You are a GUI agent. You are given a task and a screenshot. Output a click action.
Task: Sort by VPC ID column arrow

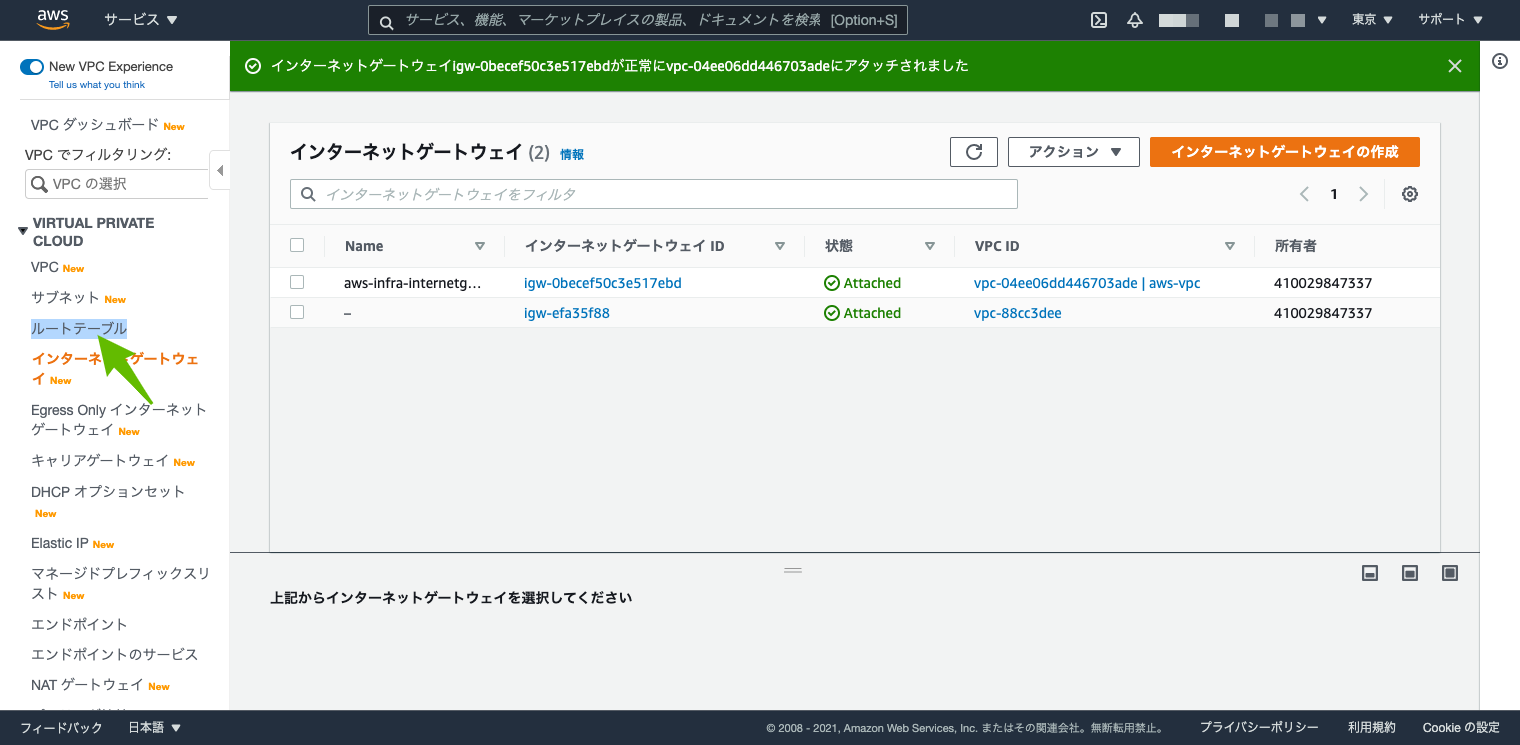pos(1230,246)
